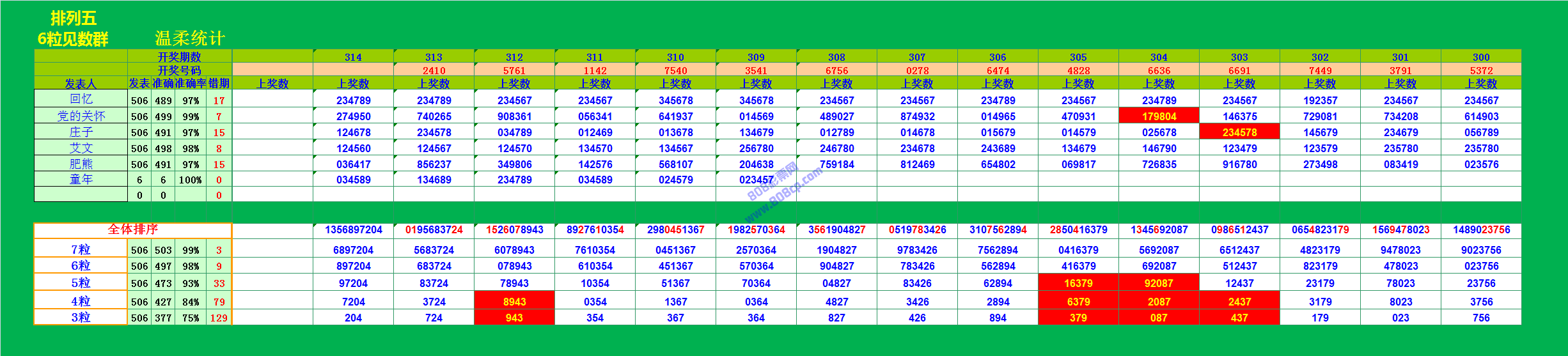Click the 7粒 row label
The width and height of the screenshot is (1568, 356).
tap(81, 249)
